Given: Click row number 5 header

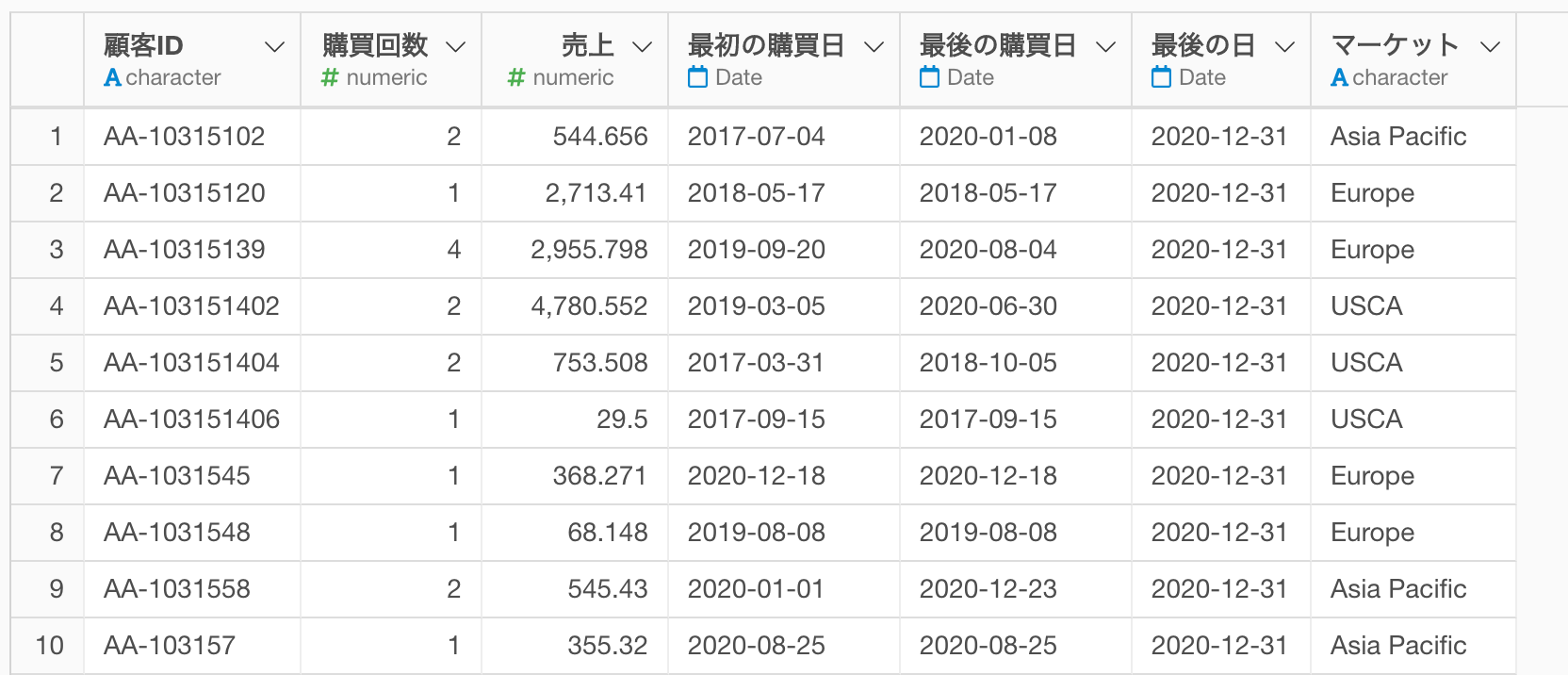Looking at the screenshot, I should pos(56,363).
